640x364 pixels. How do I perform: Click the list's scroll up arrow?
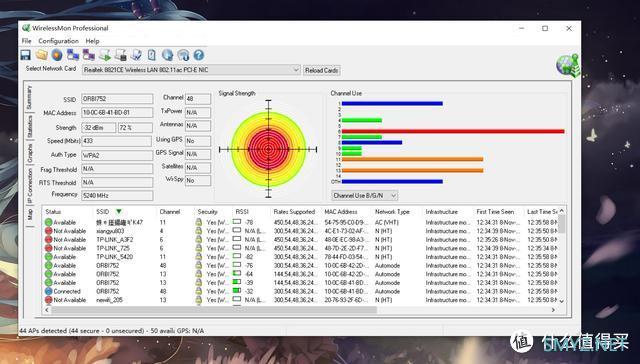562,211
